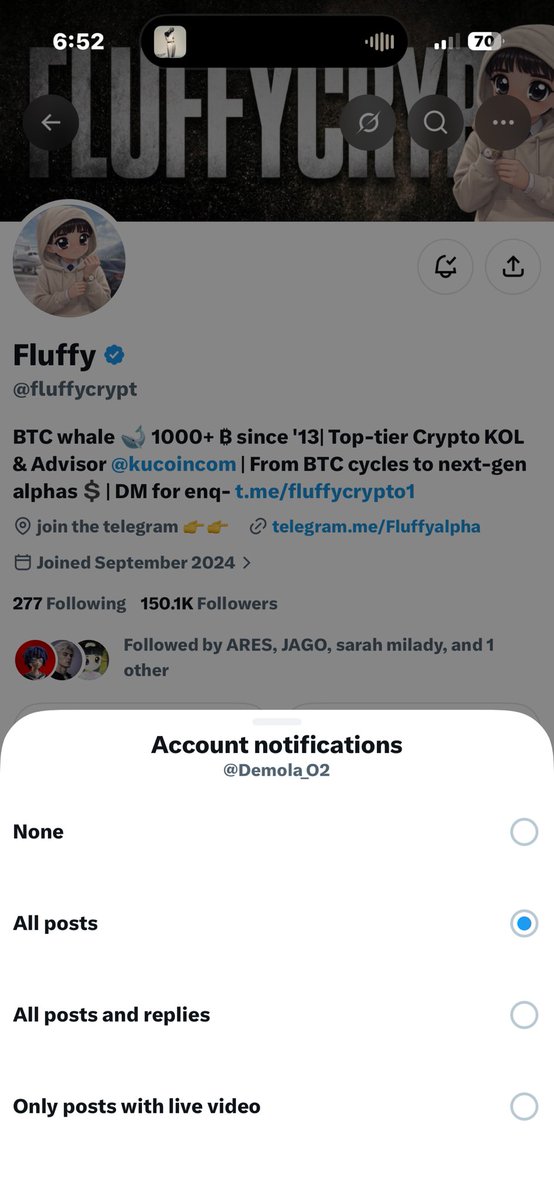This screenshot has height=1200, width=554.
Task: Tap the sheet grabber handle above Account notifications
Action: coord(277,721)
